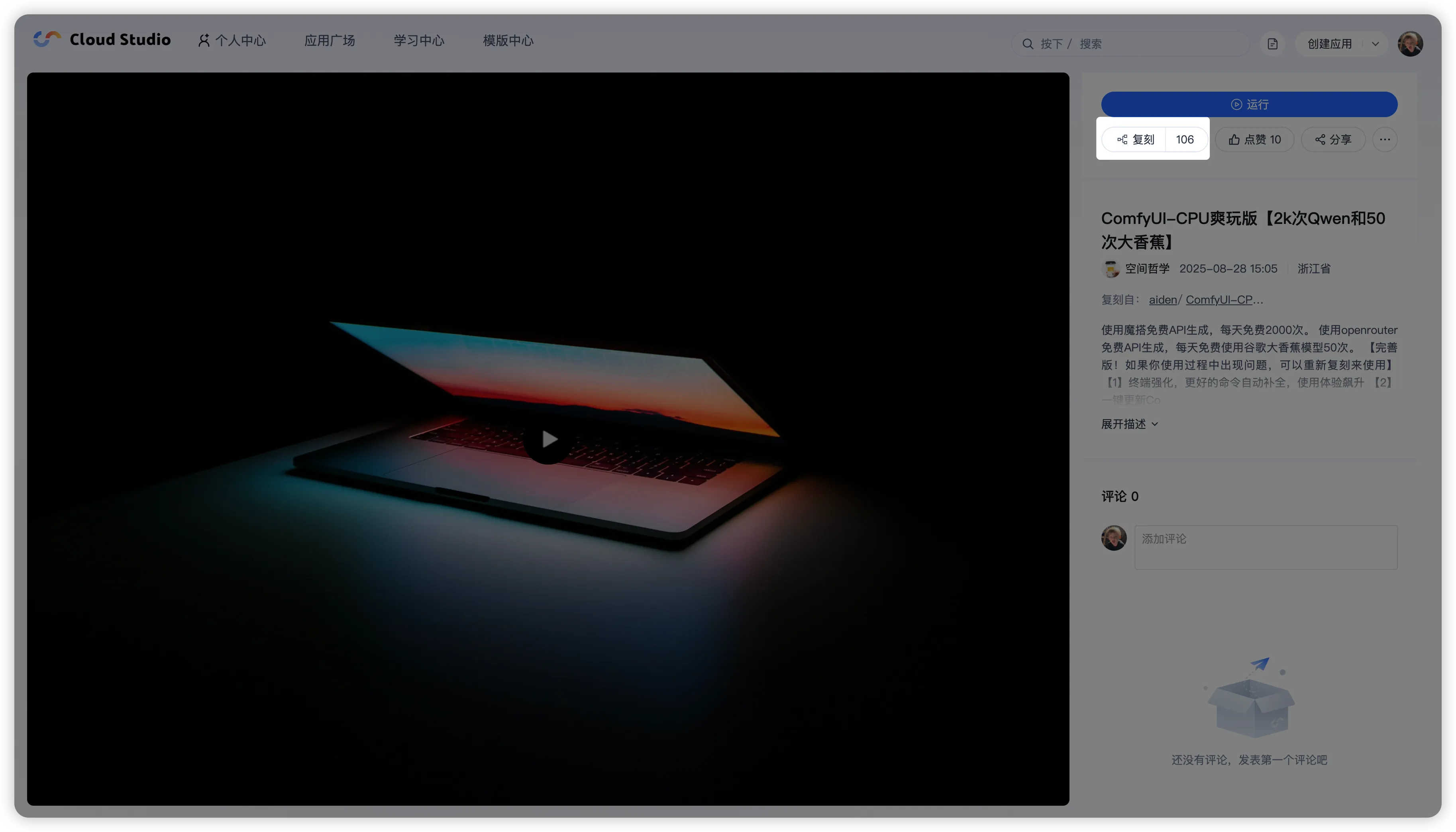Image resolution: width=1456 pixels, height=832 pixels.
Task: Click the 点赞 thumbs-up button
Action: 1254,139
